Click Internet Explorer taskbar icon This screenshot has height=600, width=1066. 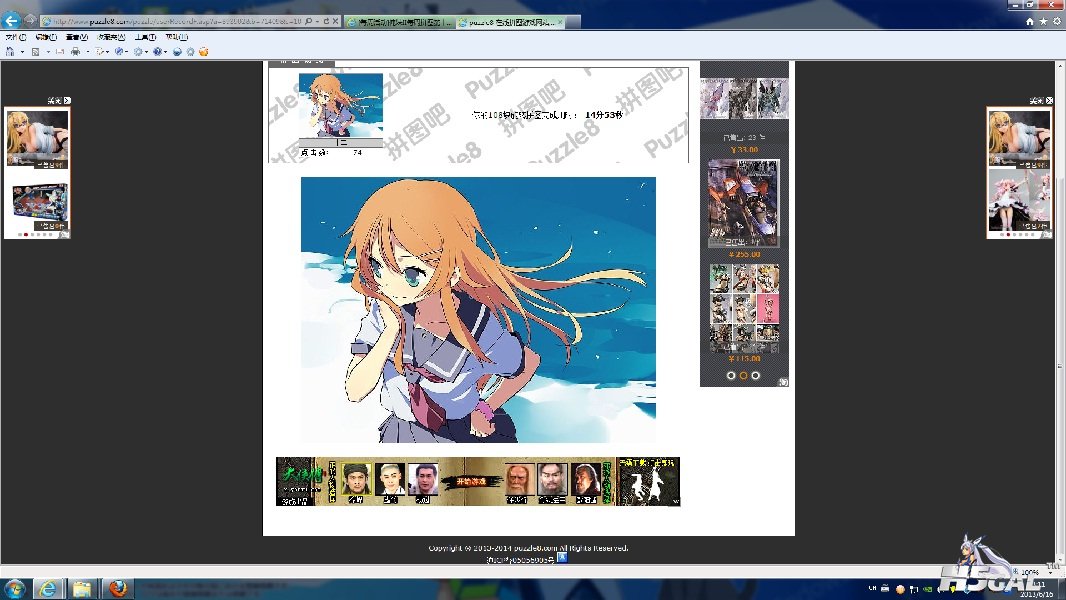[48, 588]
